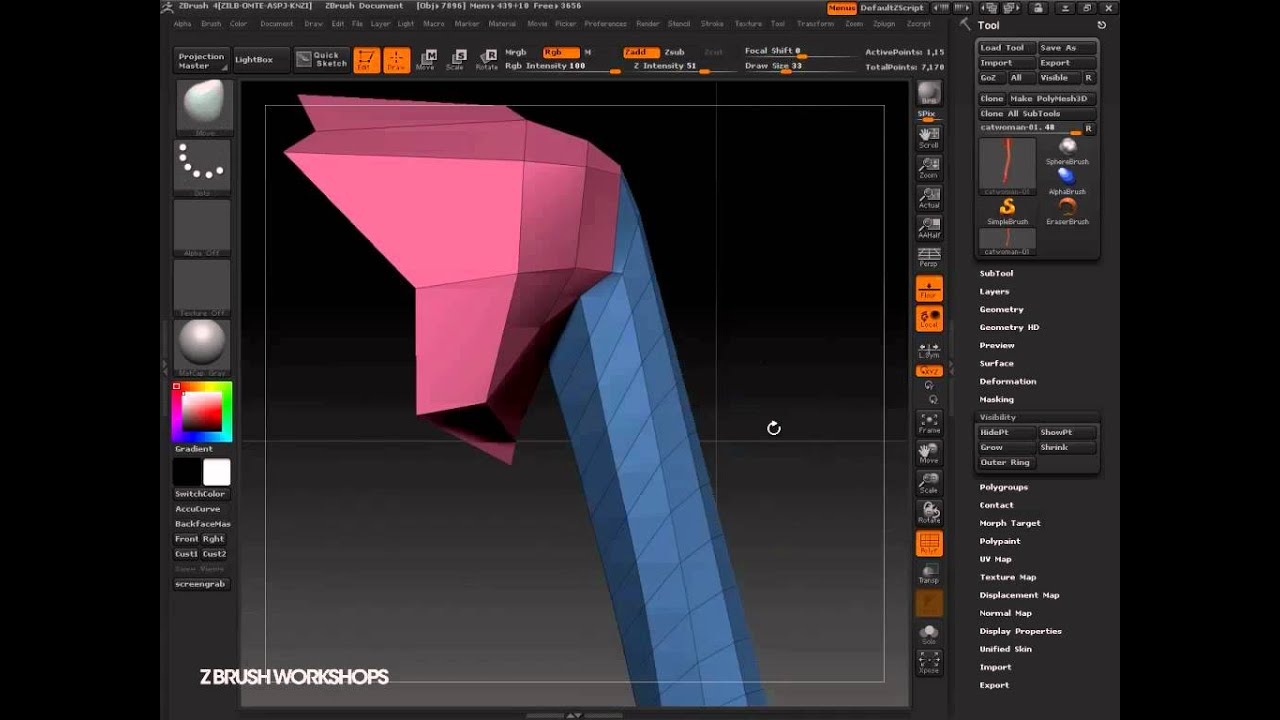
Task: Toggle L.Sym local symmetry
Action: (x=929, y=350)
